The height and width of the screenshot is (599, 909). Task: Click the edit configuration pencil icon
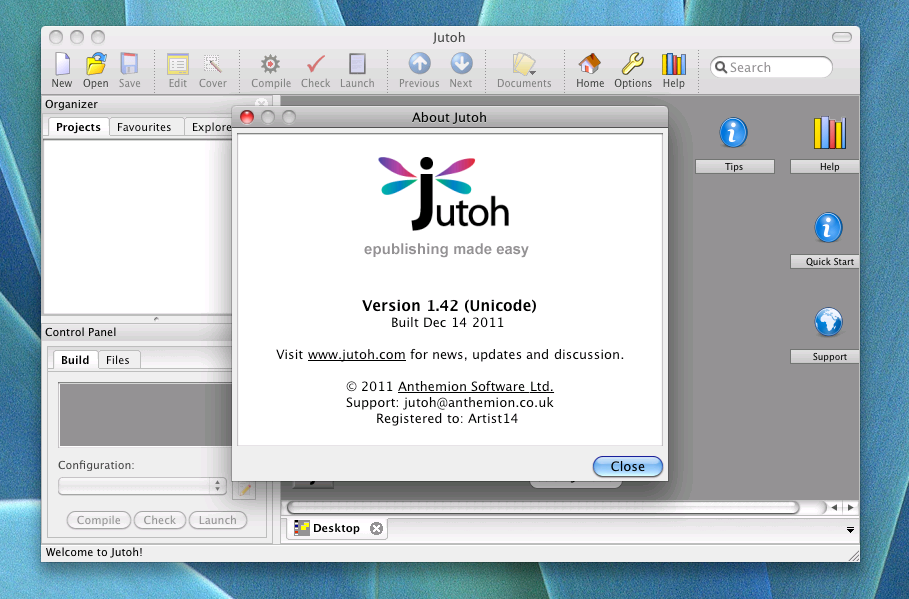coord(245,489)
